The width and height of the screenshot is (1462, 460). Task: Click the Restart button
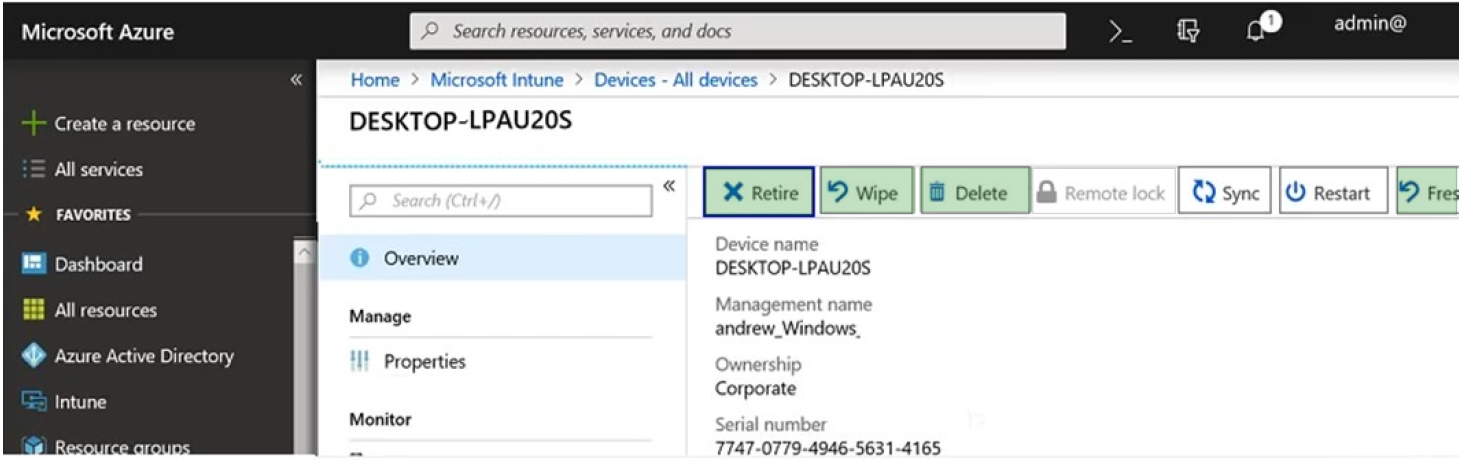click(x=1333, y=192)
